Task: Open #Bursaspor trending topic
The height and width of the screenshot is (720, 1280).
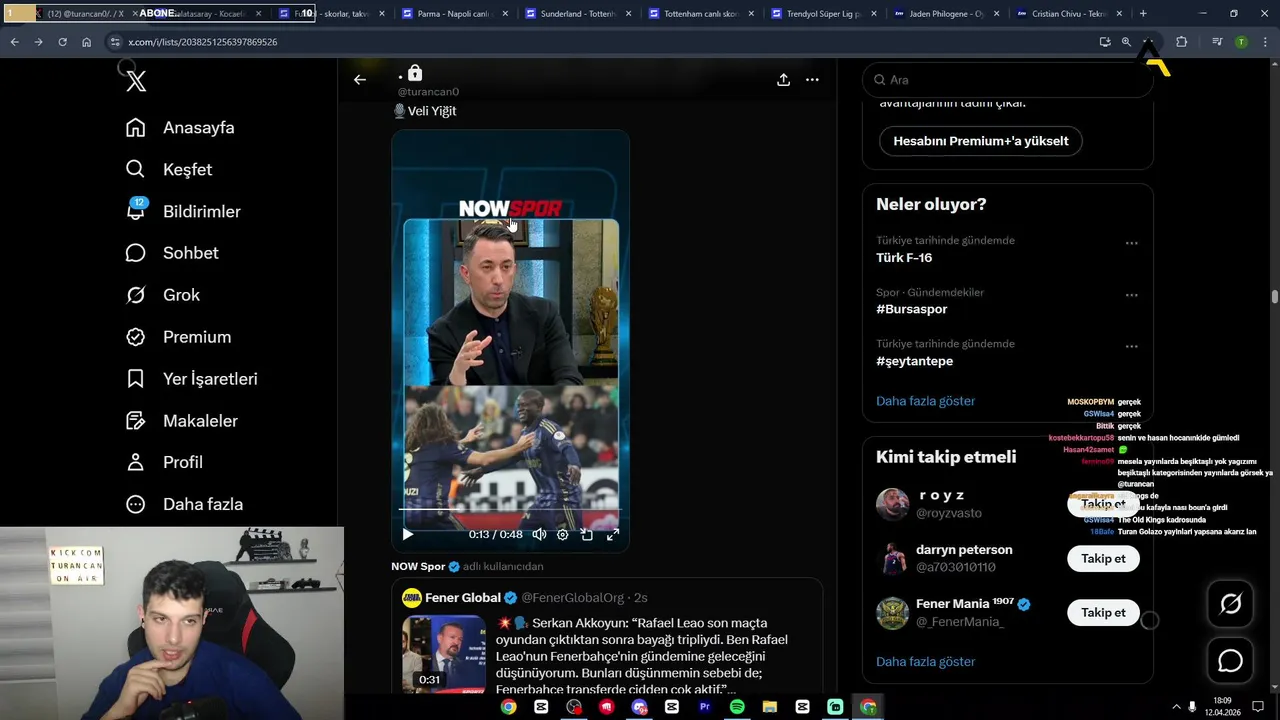Action: tap(912, 310)
